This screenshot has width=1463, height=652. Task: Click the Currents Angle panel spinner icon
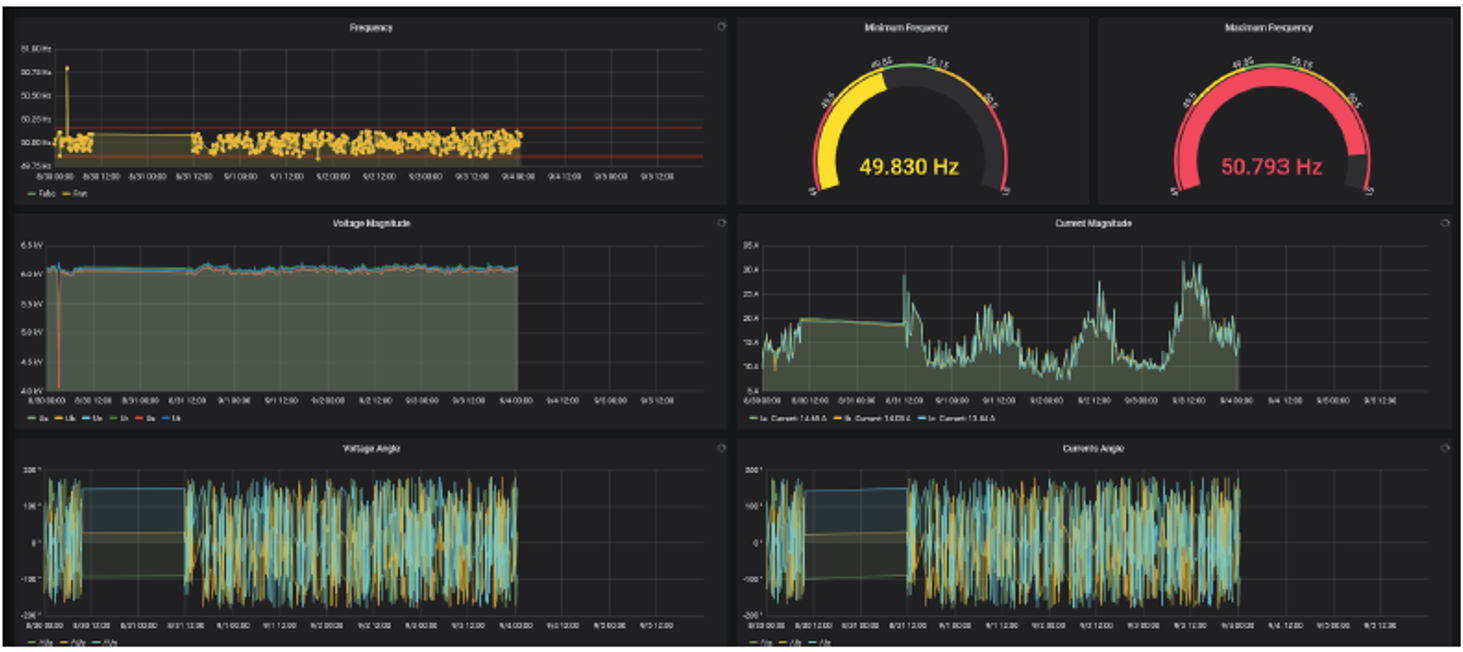(x=1444, y=448)
